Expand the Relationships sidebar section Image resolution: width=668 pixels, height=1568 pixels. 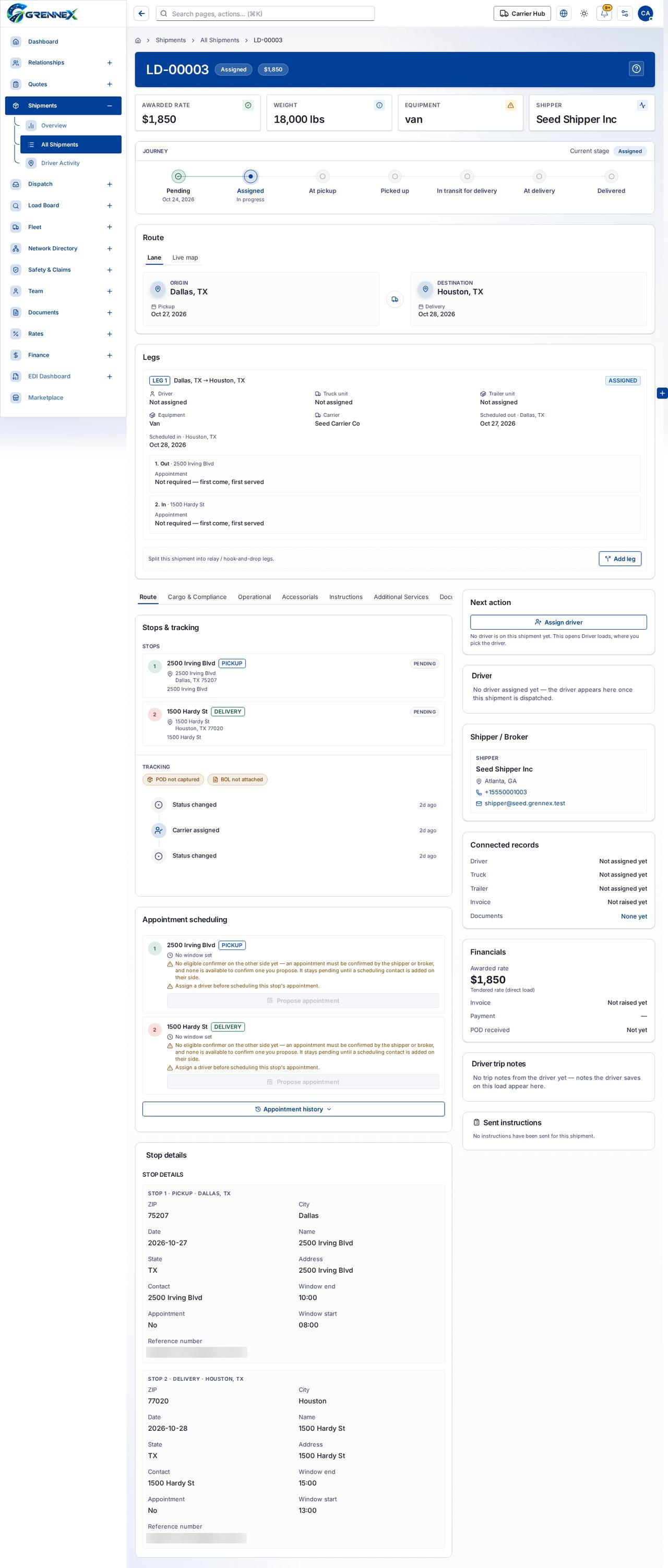[110, 63]
